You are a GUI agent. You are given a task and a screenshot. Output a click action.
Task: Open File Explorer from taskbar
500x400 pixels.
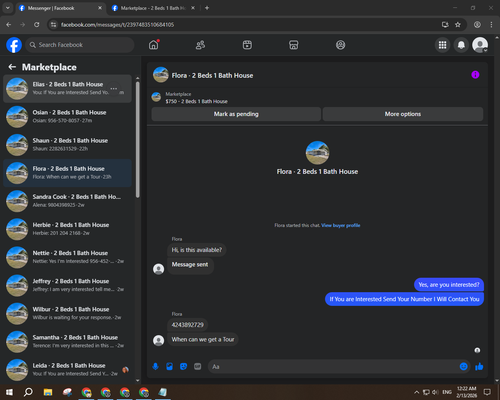pyautogui.click(x=48, y=392)
